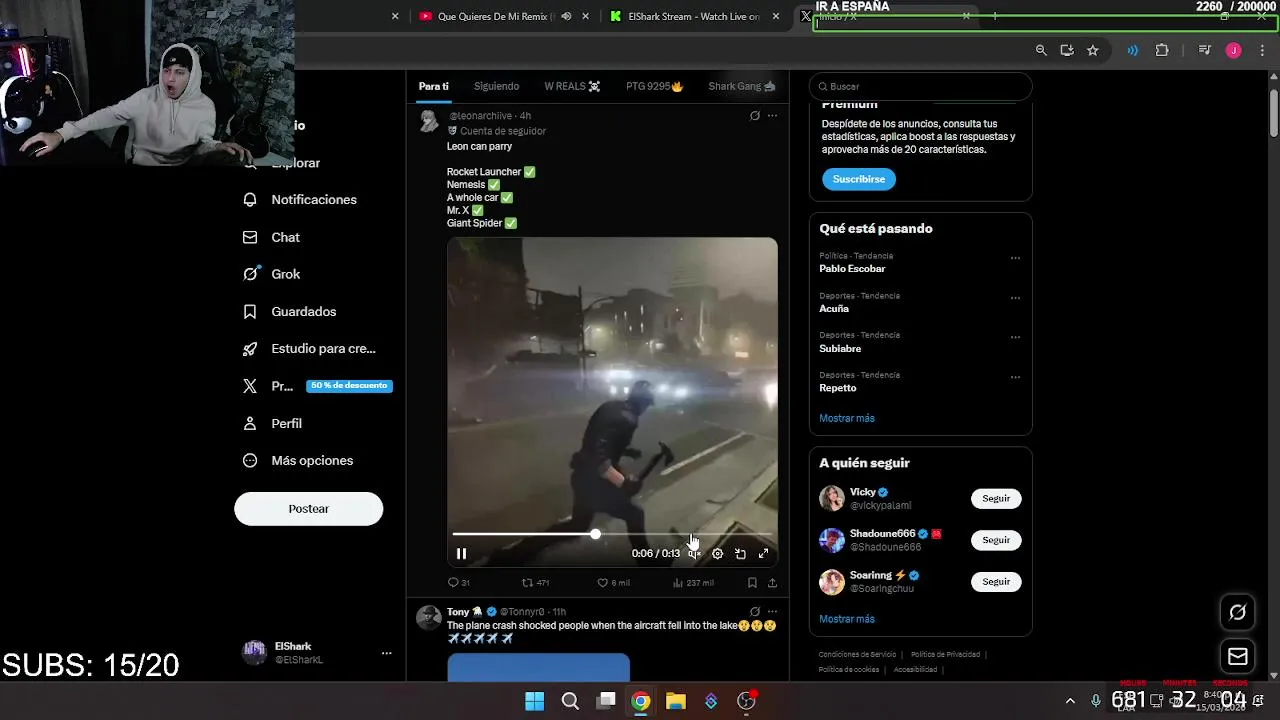Image resolution: width=1280 pixels, height=720 pixels.
Task: Open File Explorer from taskbar
Action: click(x=676, y=701)
